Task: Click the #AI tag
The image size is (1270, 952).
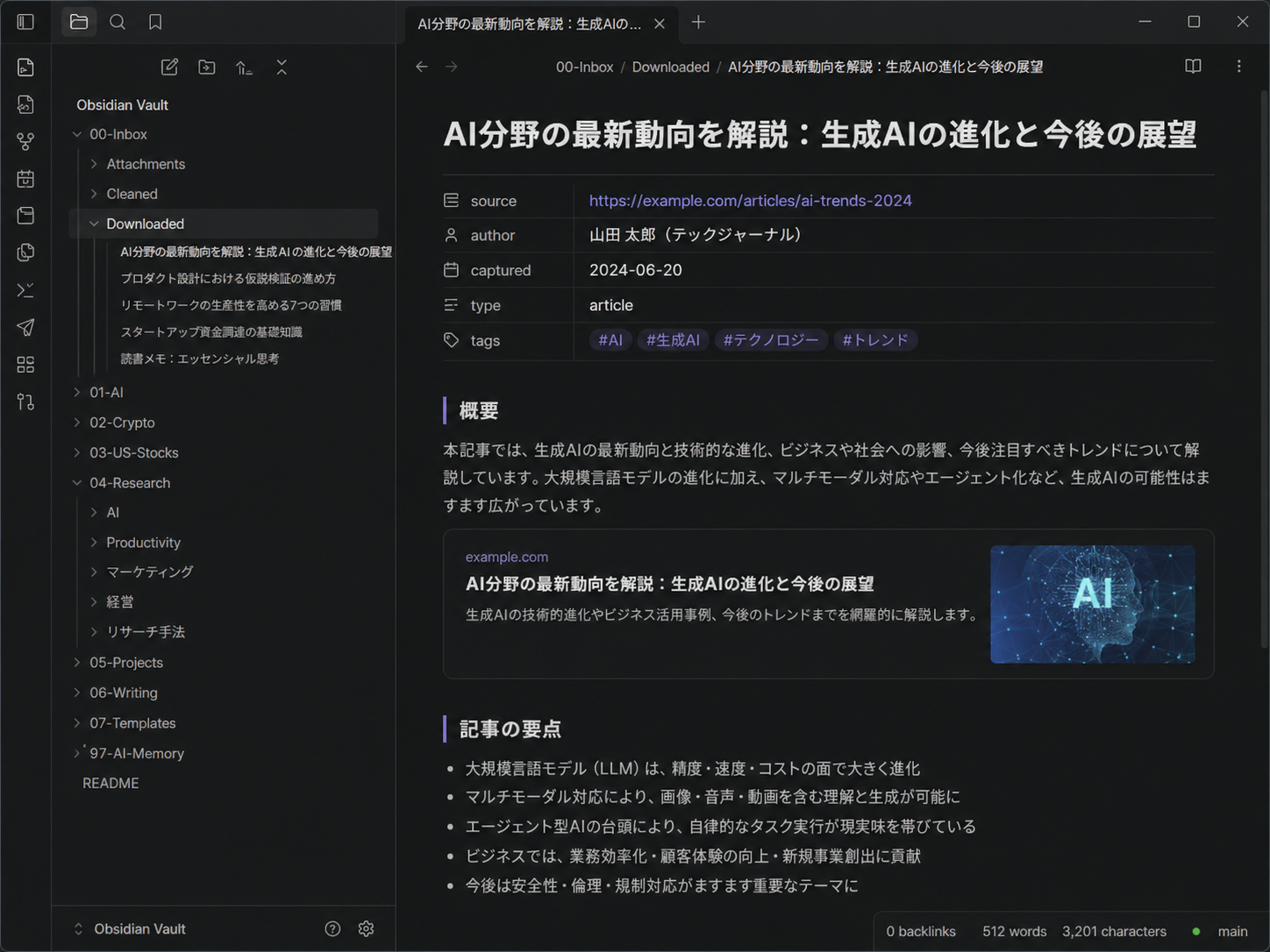Action: [x=610, y=340]
